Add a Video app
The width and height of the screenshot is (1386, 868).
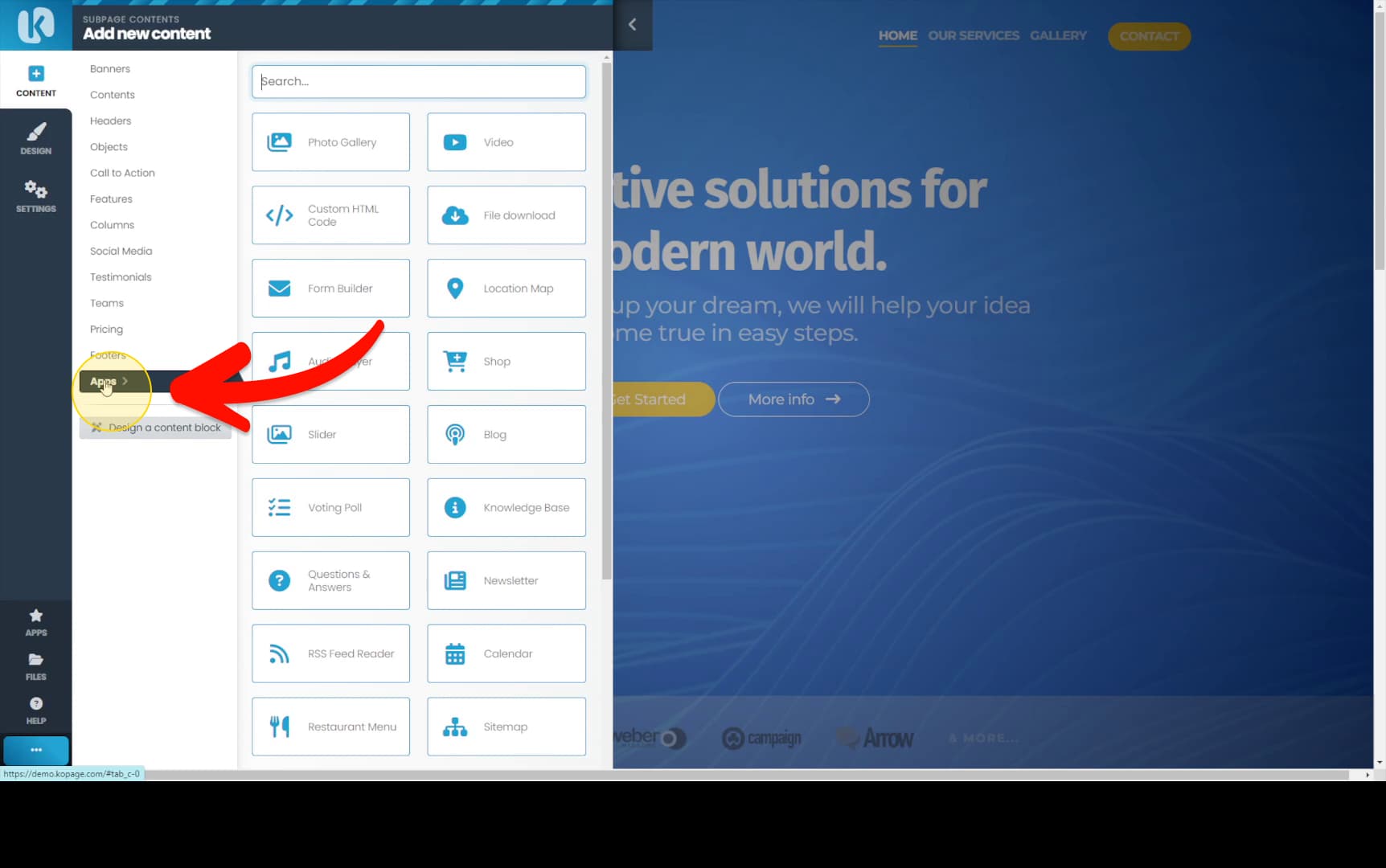[x=506, y=142]
